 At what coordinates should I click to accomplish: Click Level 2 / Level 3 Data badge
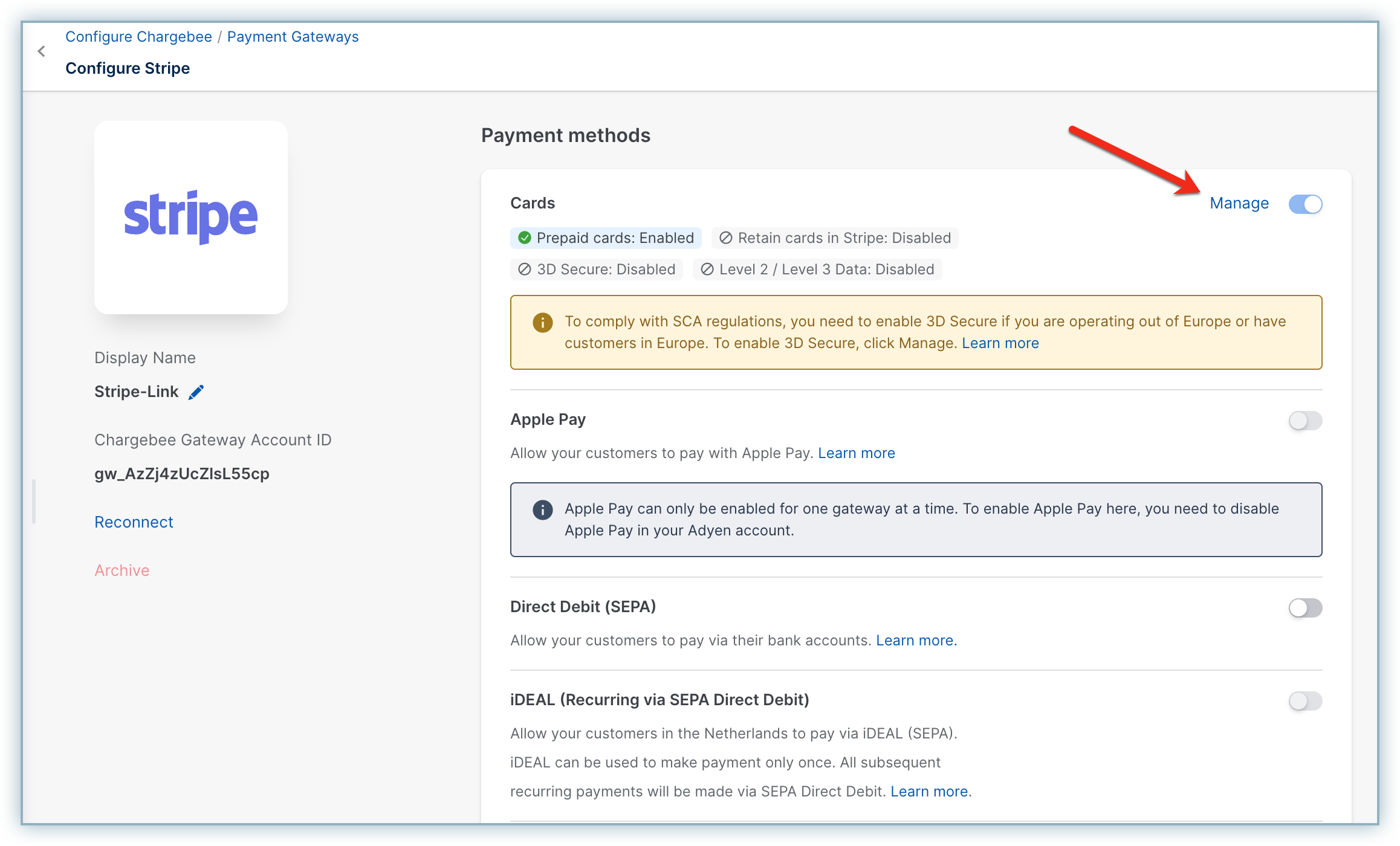(817, 270)
